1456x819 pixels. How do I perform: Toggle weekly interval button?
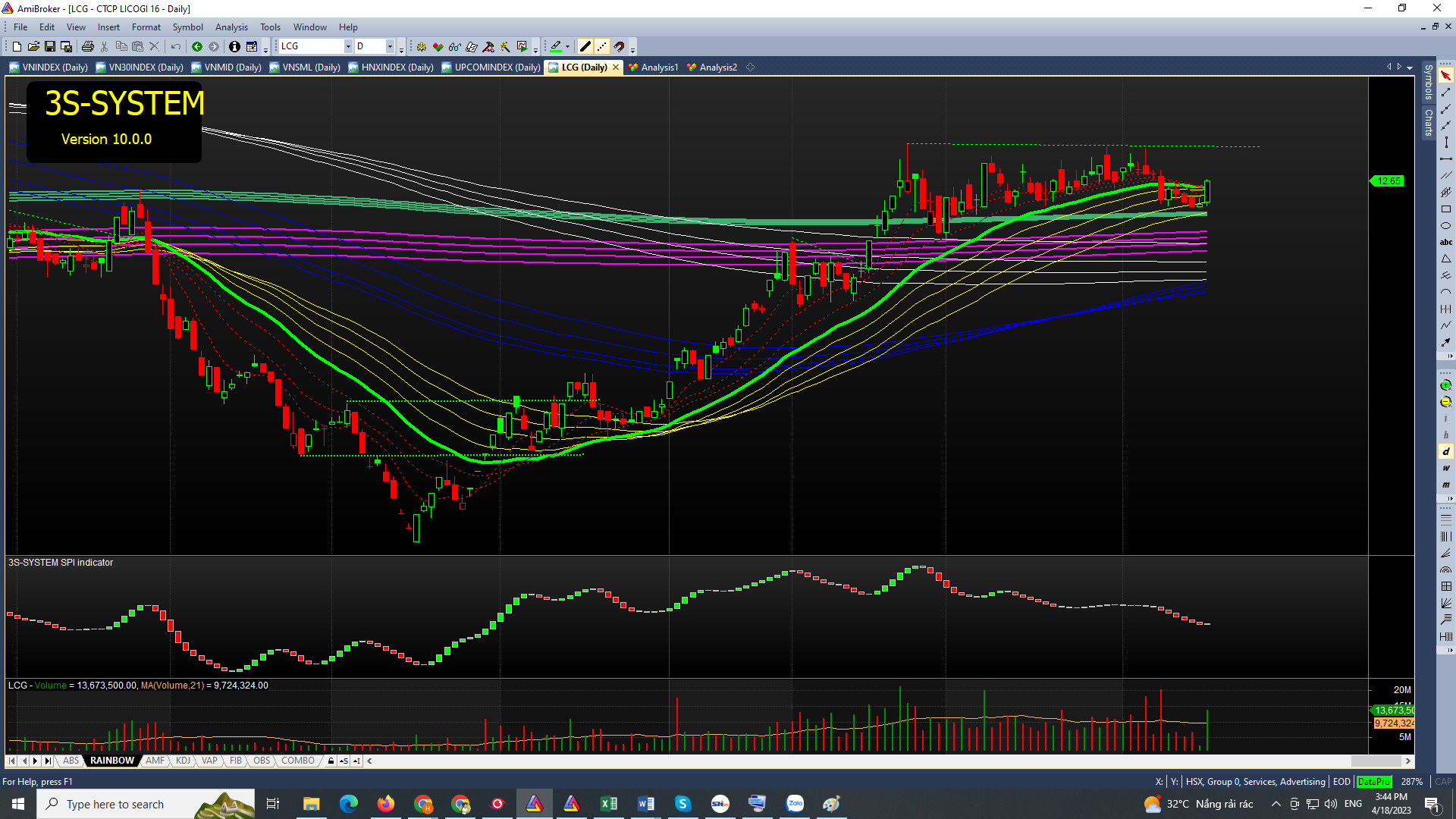(1445, 468)
